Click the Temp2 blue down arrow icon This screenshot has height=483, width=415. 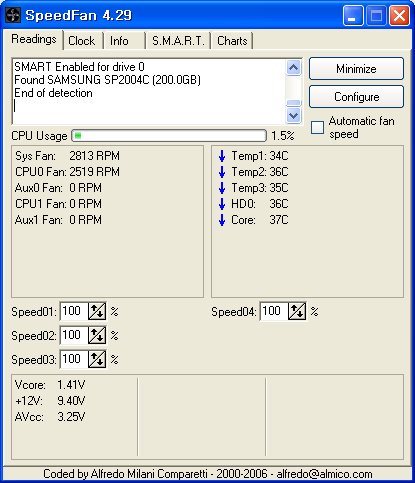(x=222, y=172)
